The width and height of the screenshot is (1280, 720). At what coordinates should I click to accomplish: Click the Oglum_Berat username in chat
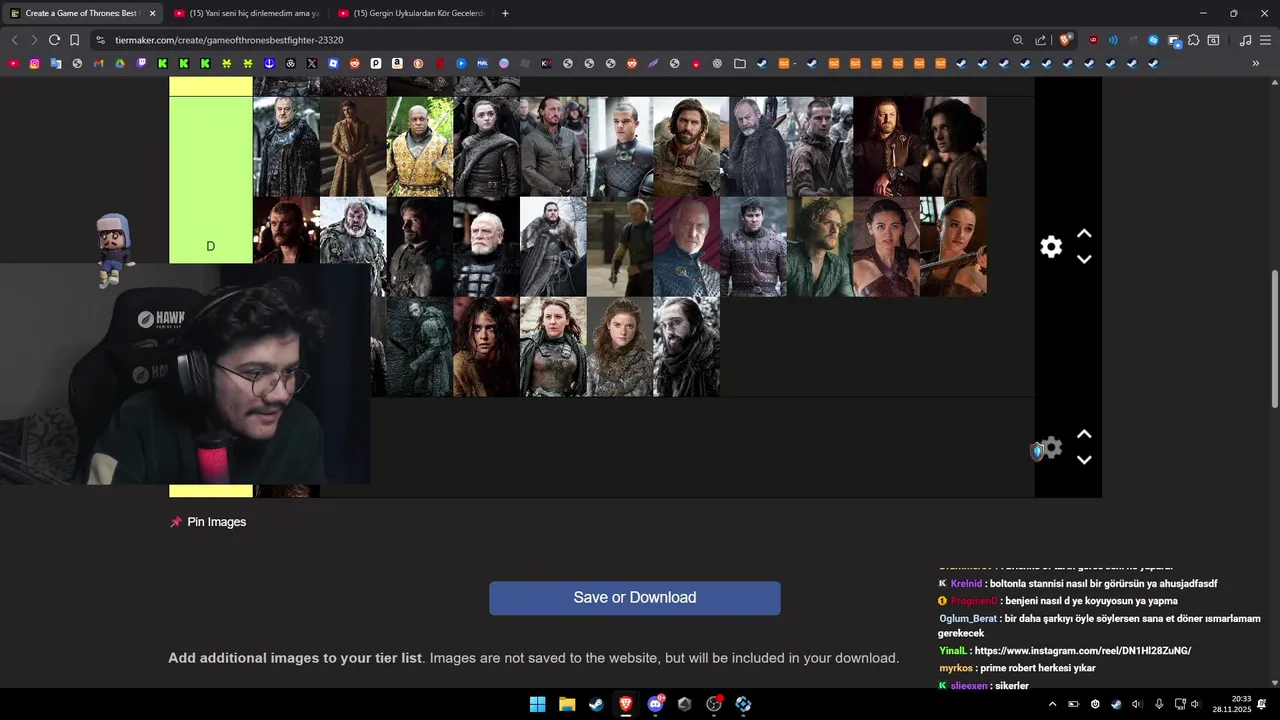pos(968,619)
